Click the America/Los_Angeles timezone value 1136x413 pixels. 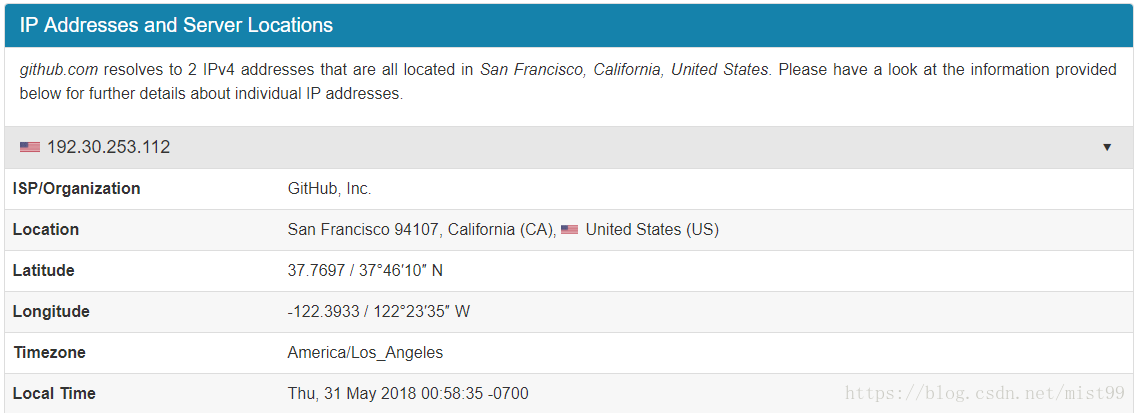click(365, 353)
